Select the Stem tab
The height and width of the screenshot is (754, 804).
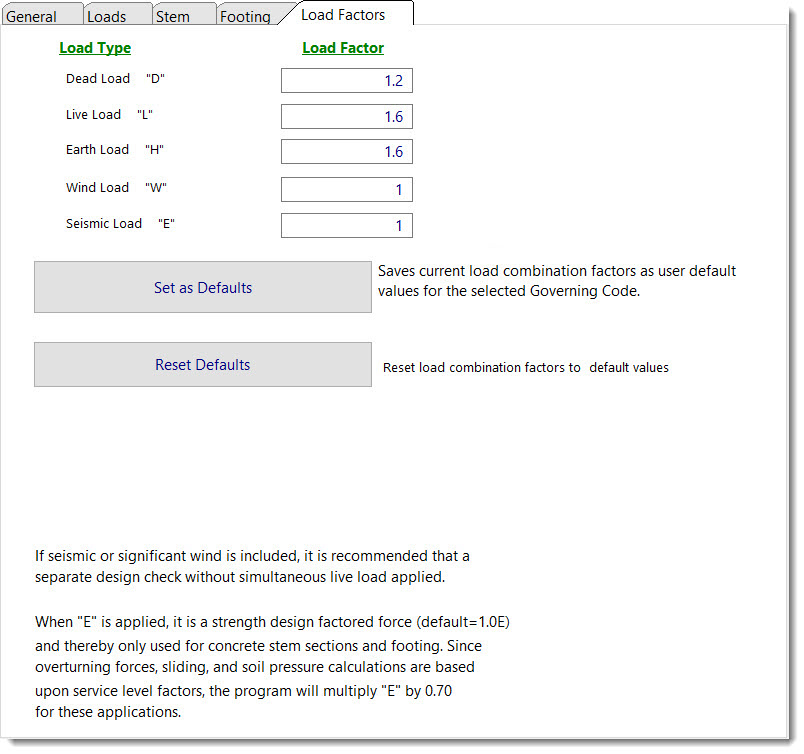point(173,16)
